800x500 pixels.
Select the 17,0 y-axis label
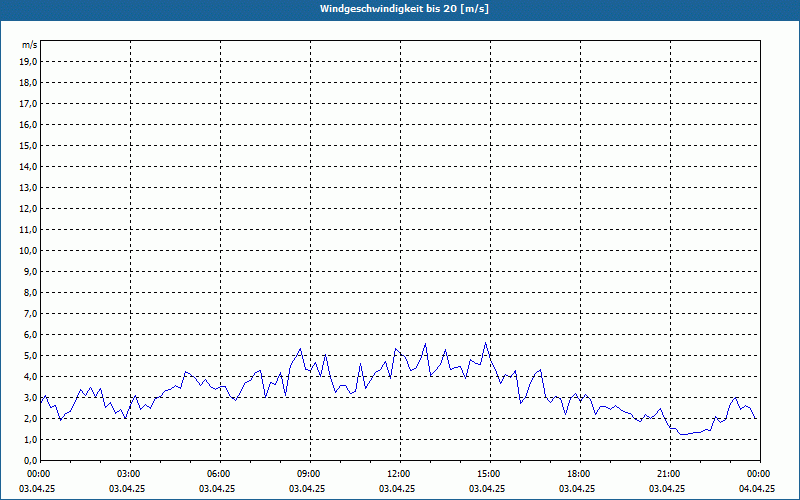(x=28, y=104)
